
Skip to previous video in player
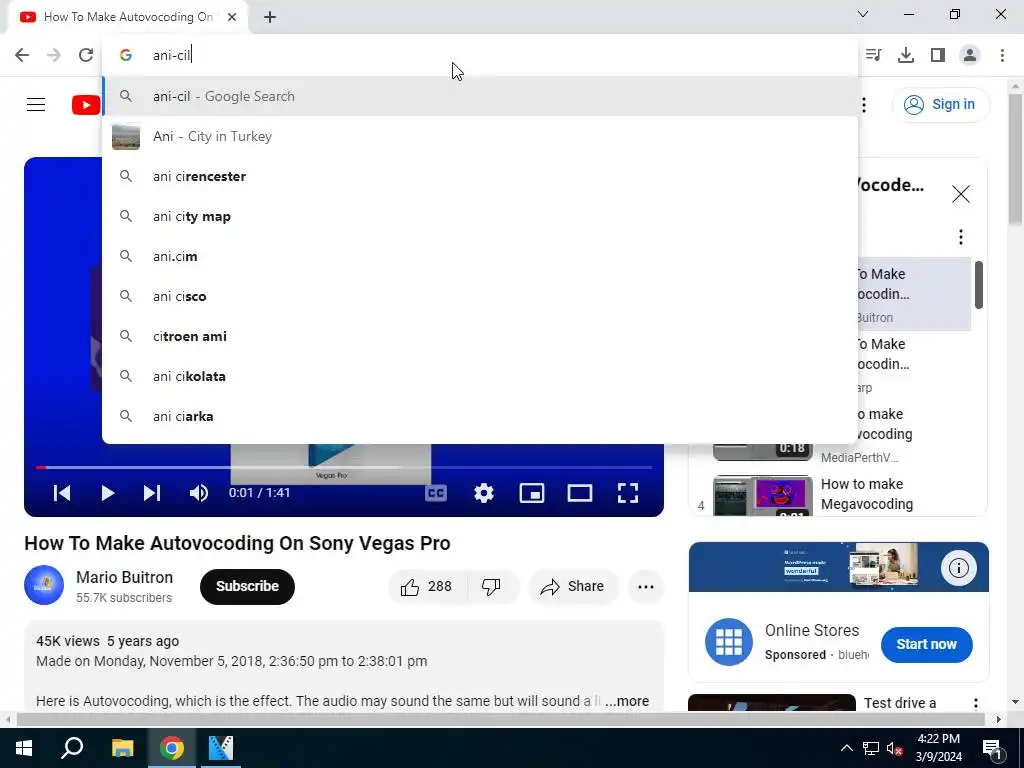pos(62,493)
